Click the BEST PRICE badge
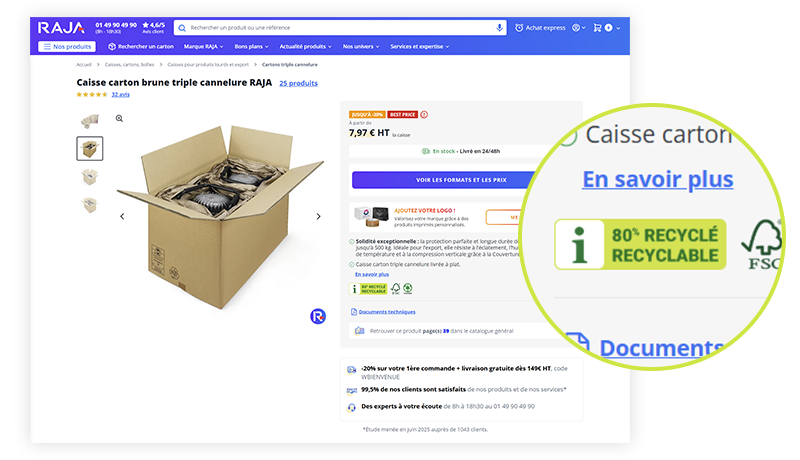Image resolution: width=800 pixels, height=460 pixels. (403, 115)
